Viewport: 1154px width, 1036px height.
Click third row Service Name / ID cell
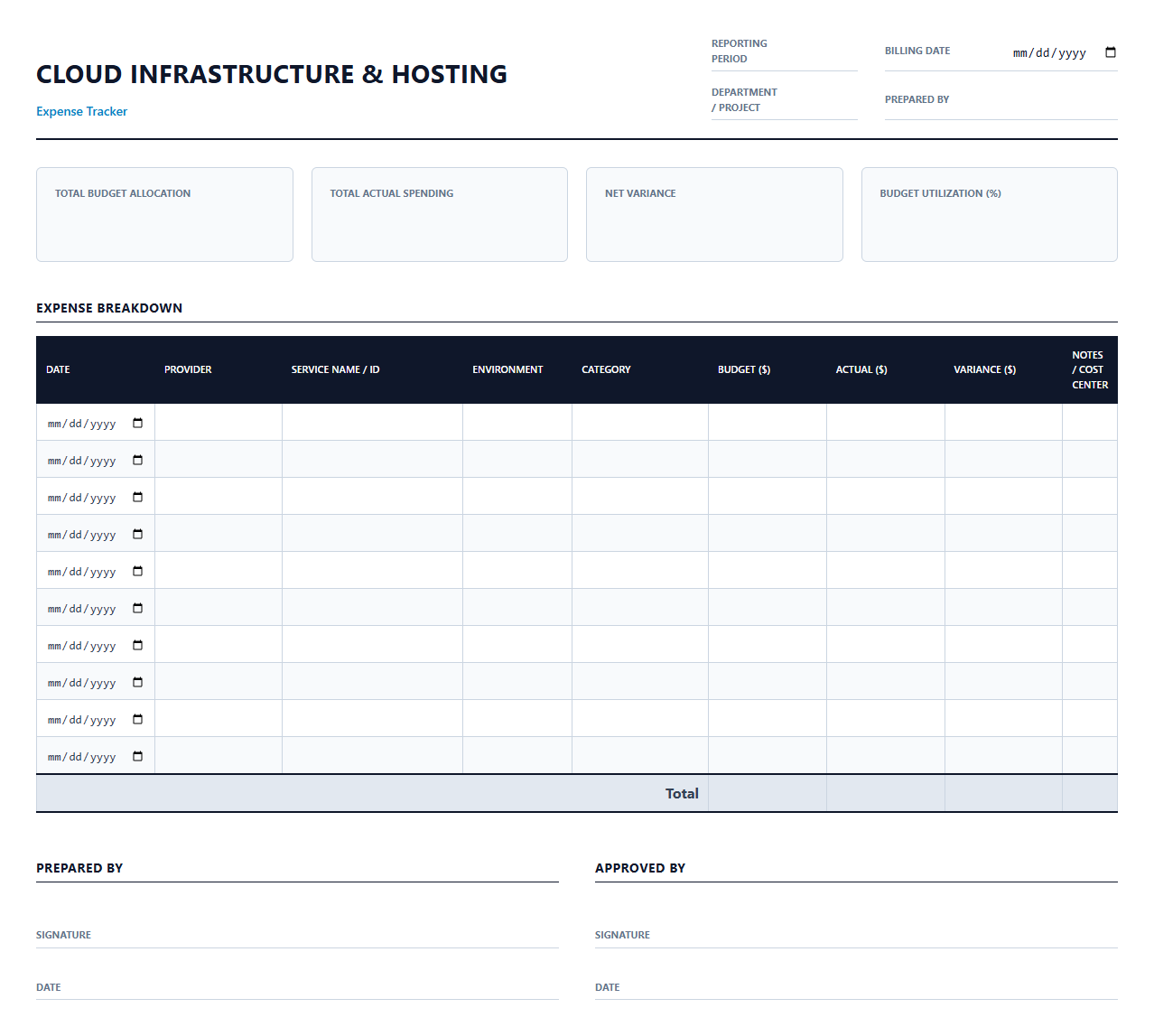coord(373,497)
